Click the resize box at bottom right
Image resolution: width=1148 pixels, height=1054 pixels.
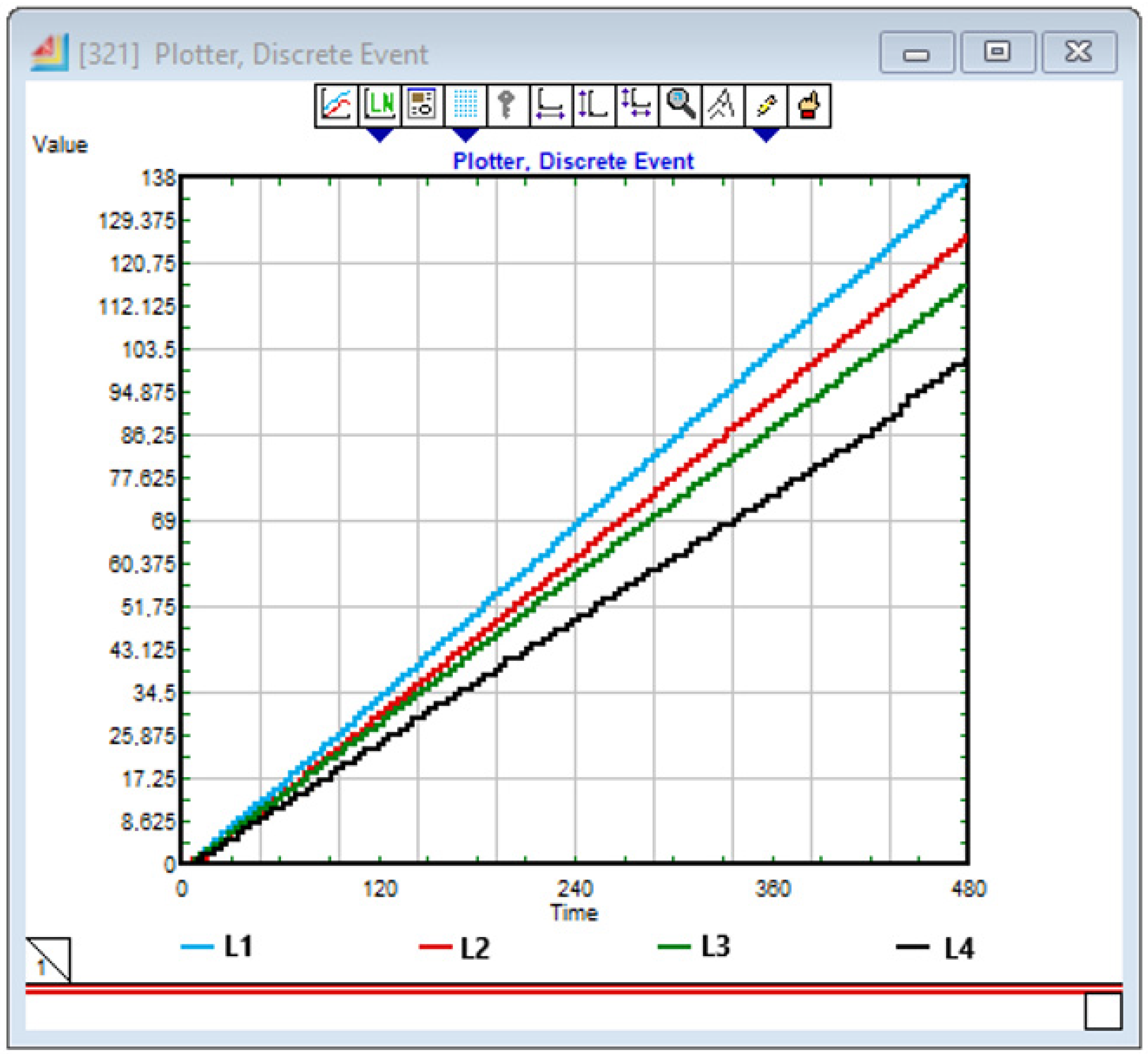(x=1103, y=1011)
